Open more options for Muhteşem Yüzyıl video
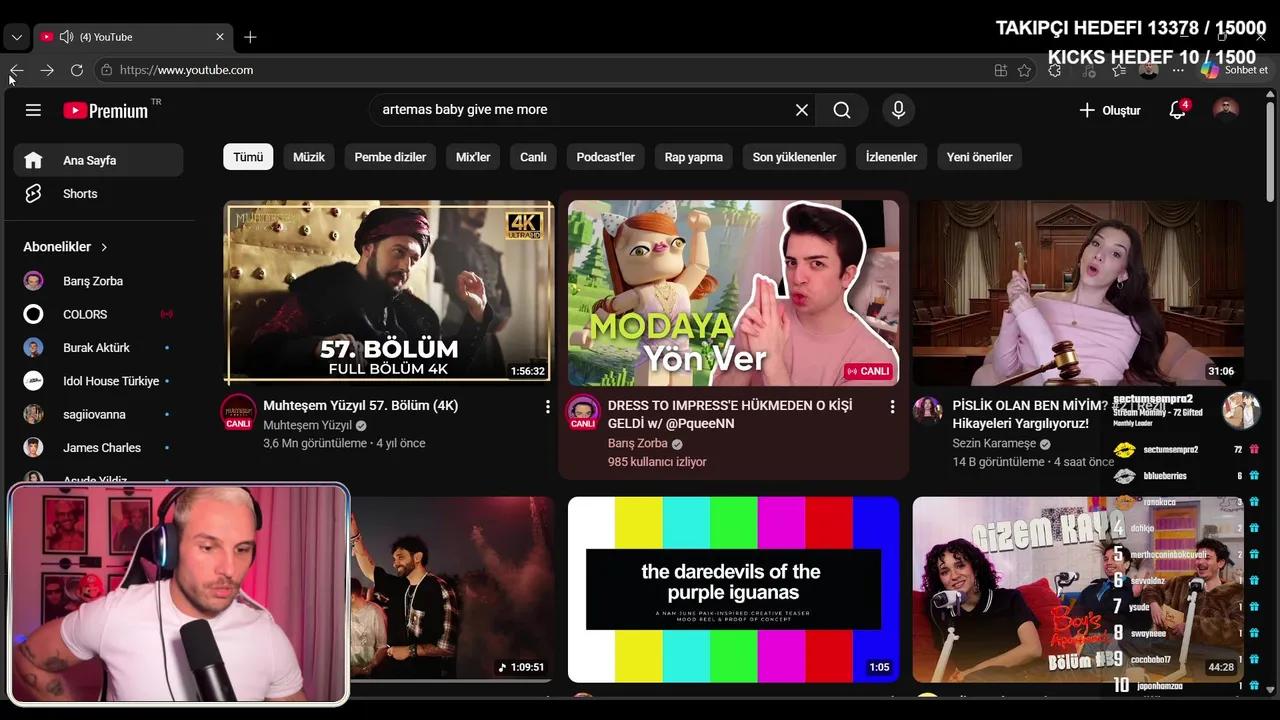This screenshot has height=720, width=1280. [547, 406]
